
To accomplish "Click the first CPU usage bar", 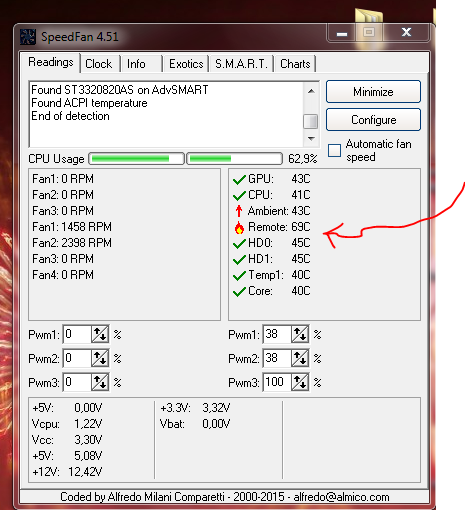I will [x=136, y=159].
